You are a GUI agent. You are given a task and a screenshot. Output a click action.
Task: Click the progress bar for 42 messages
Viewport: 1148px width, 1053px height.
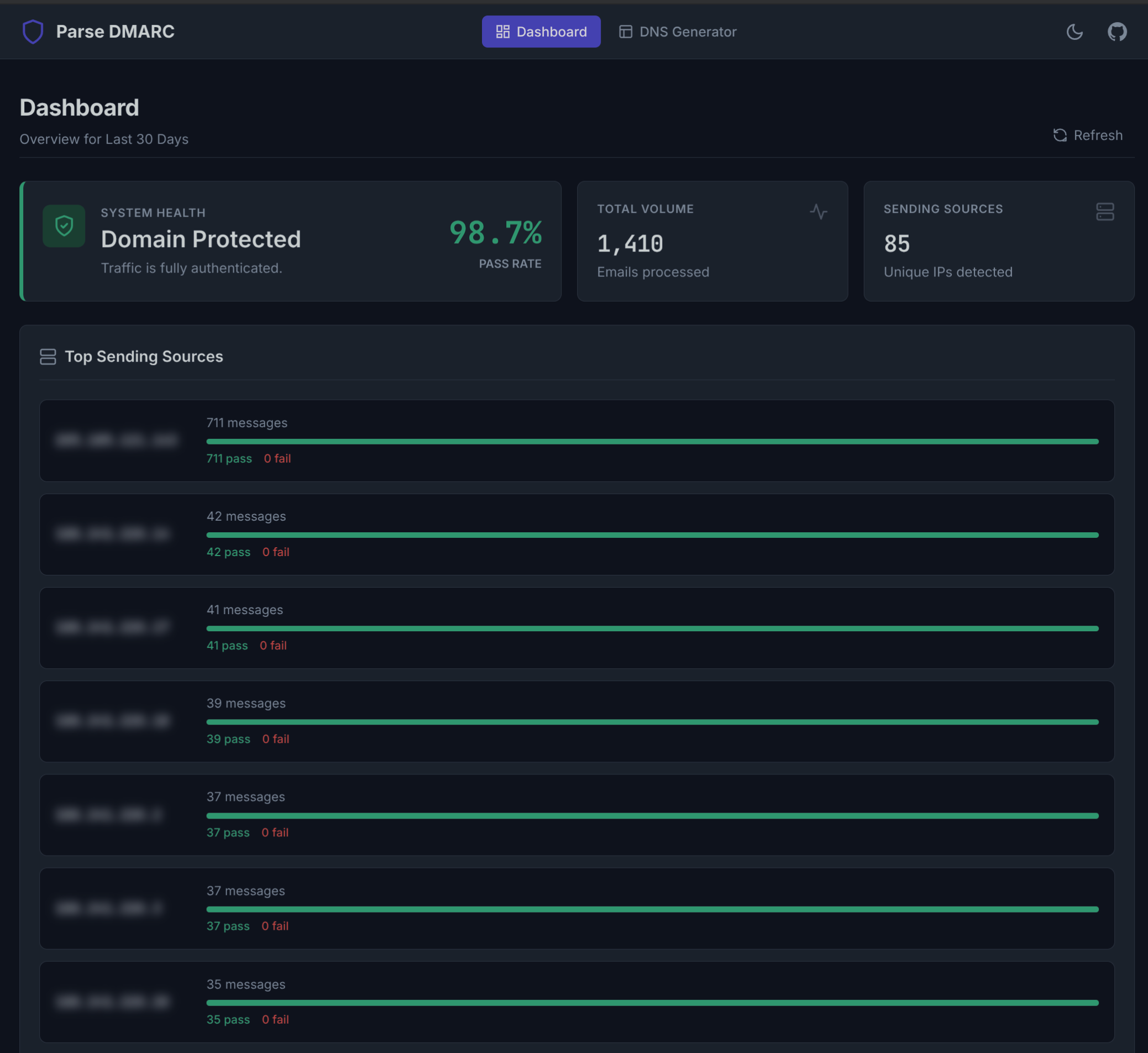click(652, 535)
